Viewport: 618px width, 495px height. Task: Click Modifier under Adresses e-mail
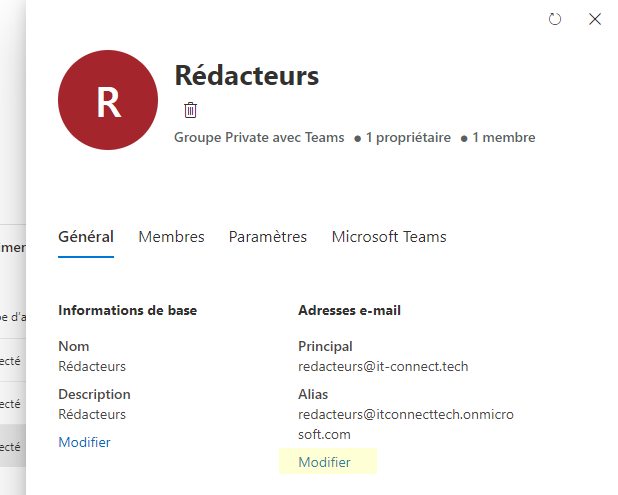[x=324, y=462]
